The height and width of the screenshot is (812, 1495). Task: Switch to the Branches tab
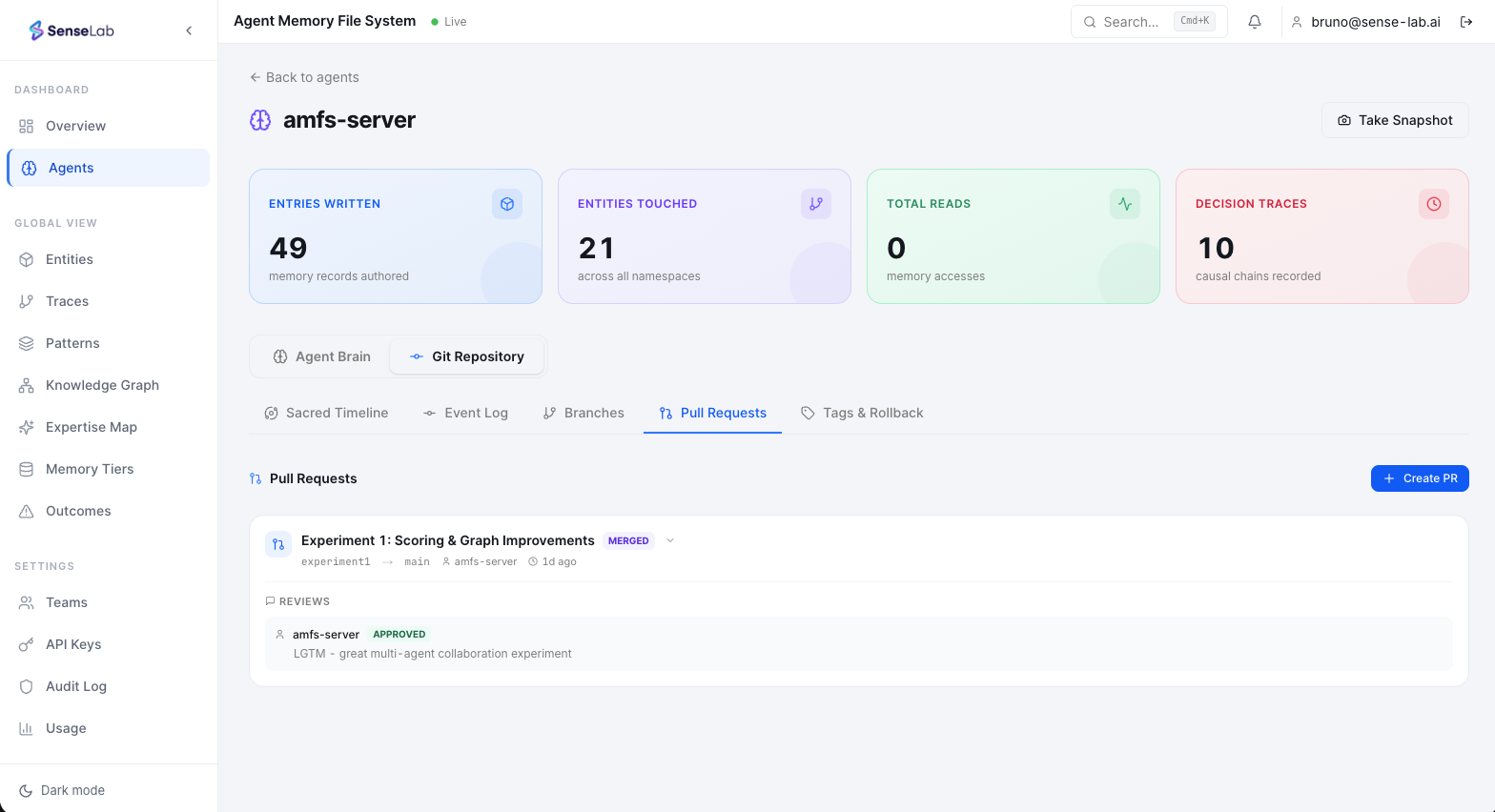(x=584, y=413)
